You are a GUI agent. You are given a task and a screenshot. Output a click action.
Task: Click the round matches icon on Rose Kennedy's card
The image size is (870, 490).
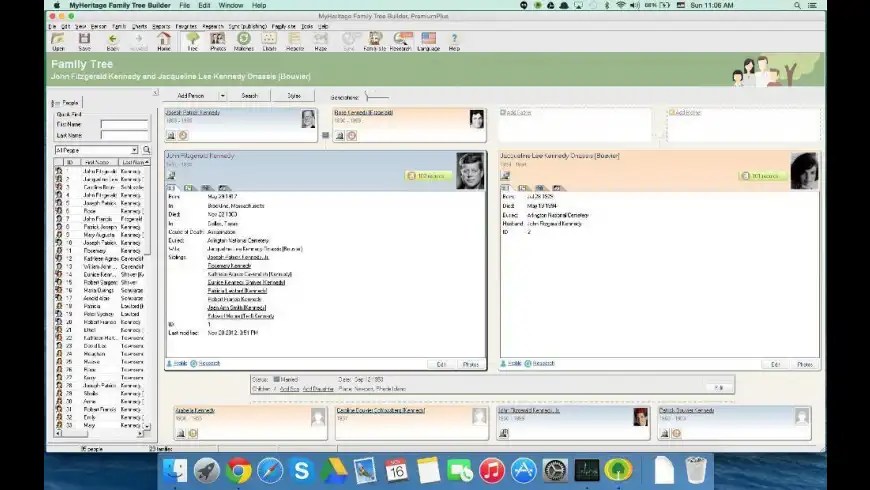click(351, 135)
